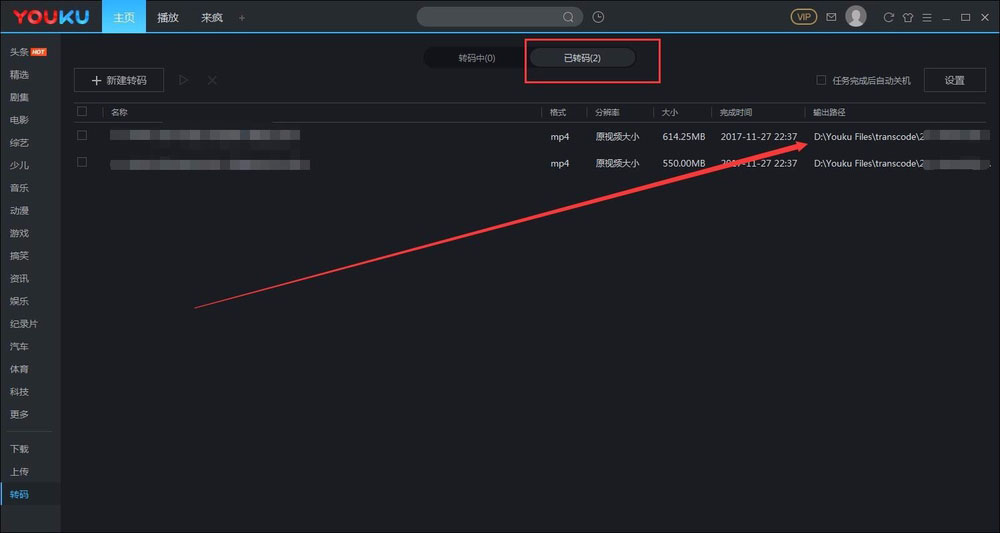1000x533 pixels.
Task: Open 音乐 in the sidebar
Action: pos(19,188)
